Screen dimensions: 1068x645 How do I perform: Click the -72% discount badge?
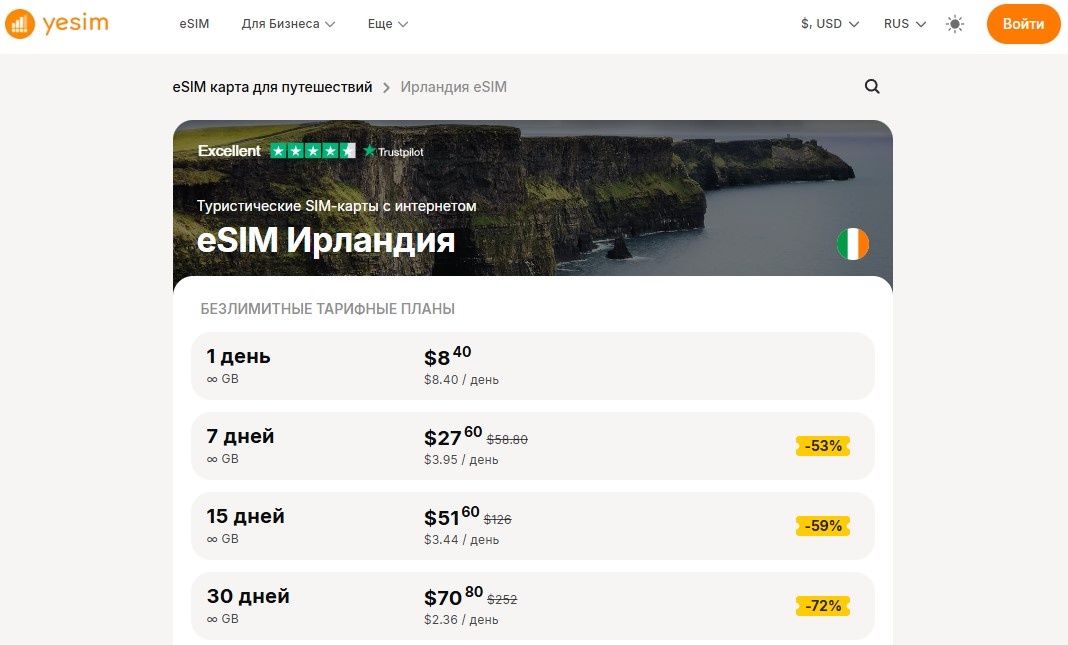click(x=822, y=606)
